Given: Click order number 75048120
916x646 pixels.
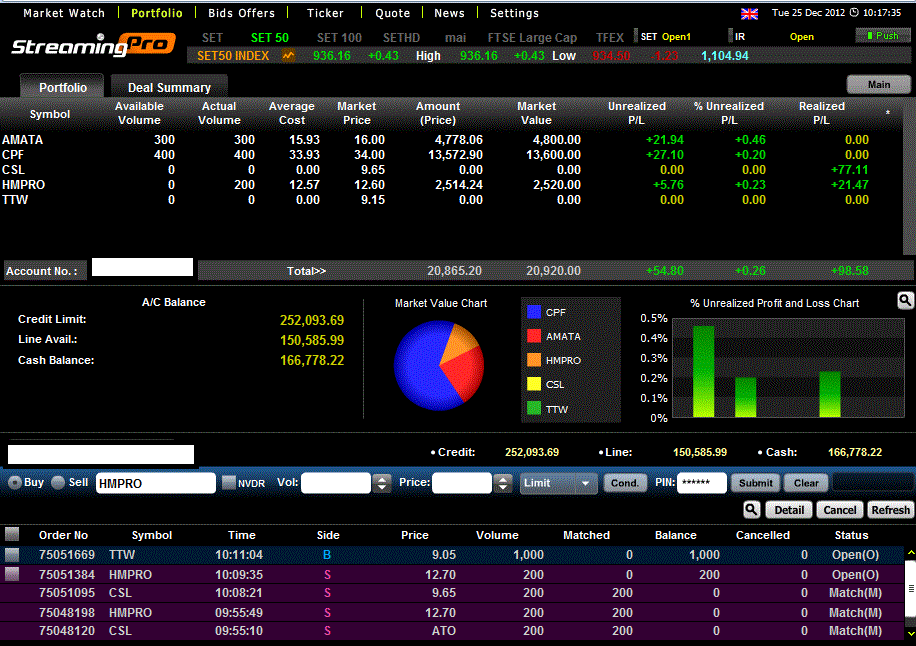Looking at the screenshot, I should point(67,631).
